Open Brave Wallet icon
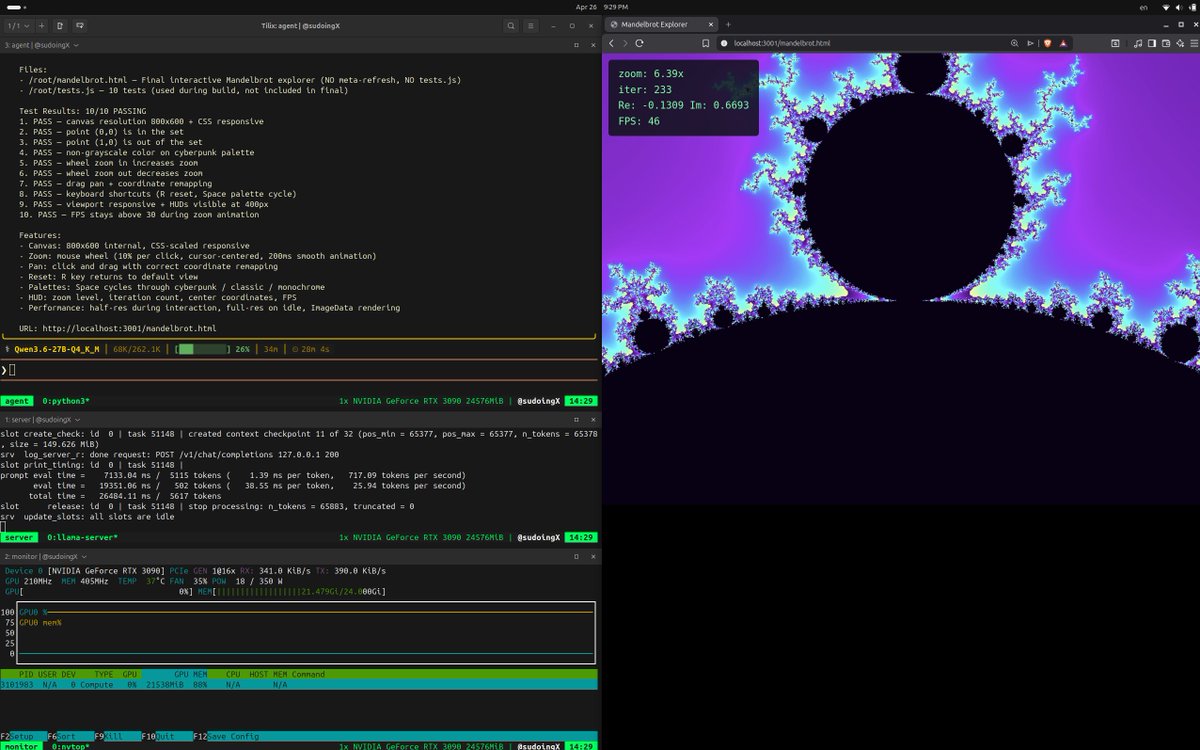This screenshot has height=750, width=1200. (1165, 43)
